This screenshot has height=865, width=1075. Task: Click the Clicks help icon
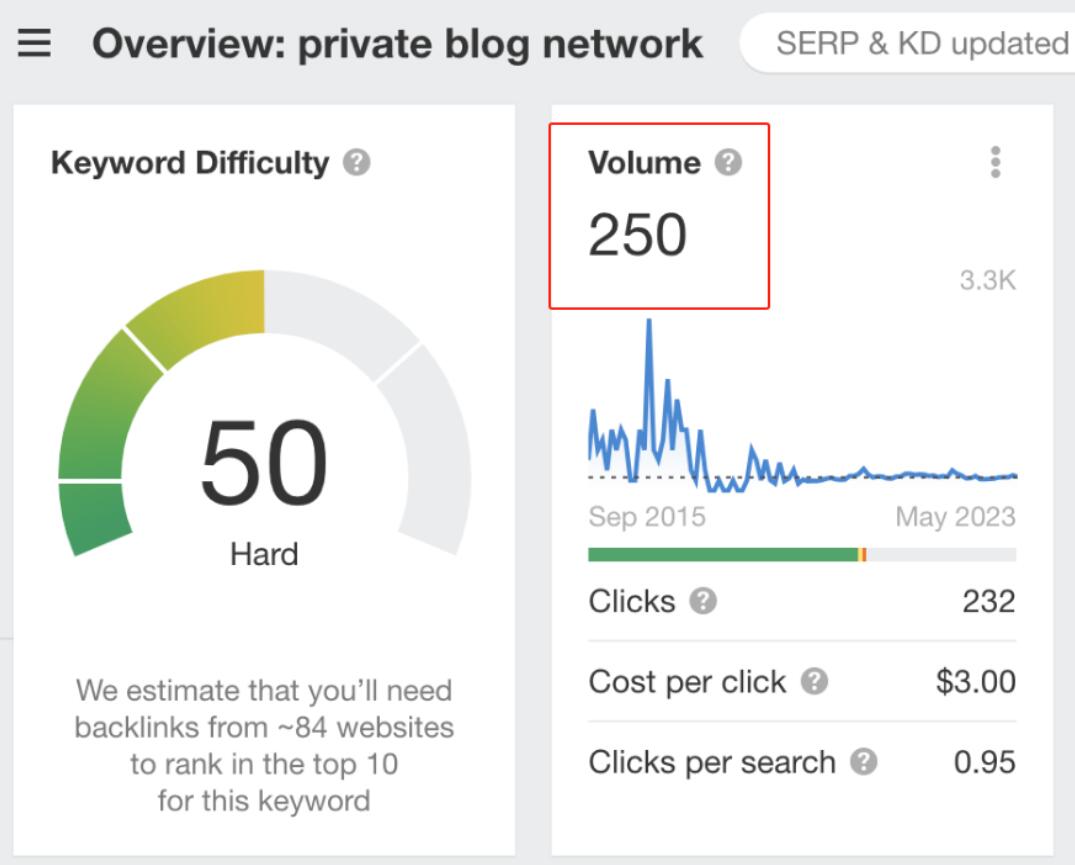[x=703, y=601]
